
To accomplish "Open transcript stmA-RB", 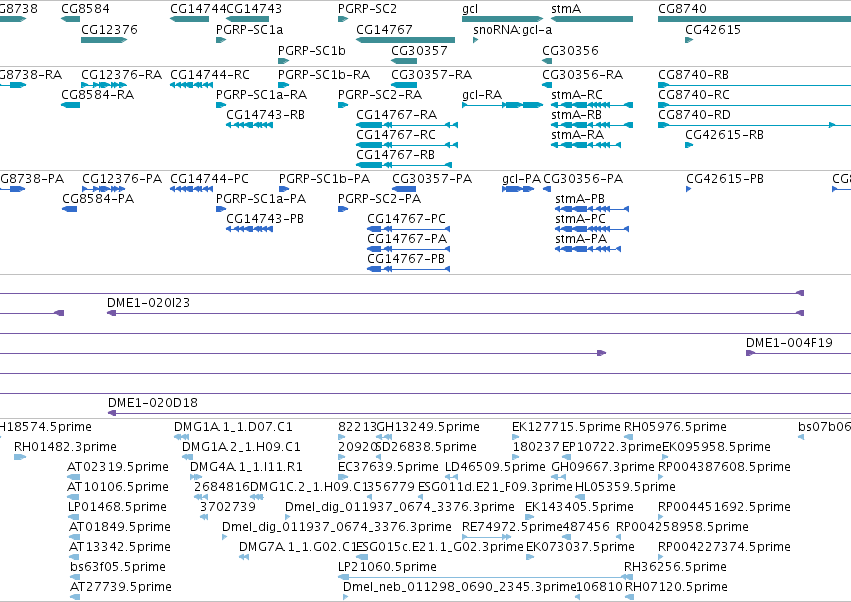I will click(576, 115).
